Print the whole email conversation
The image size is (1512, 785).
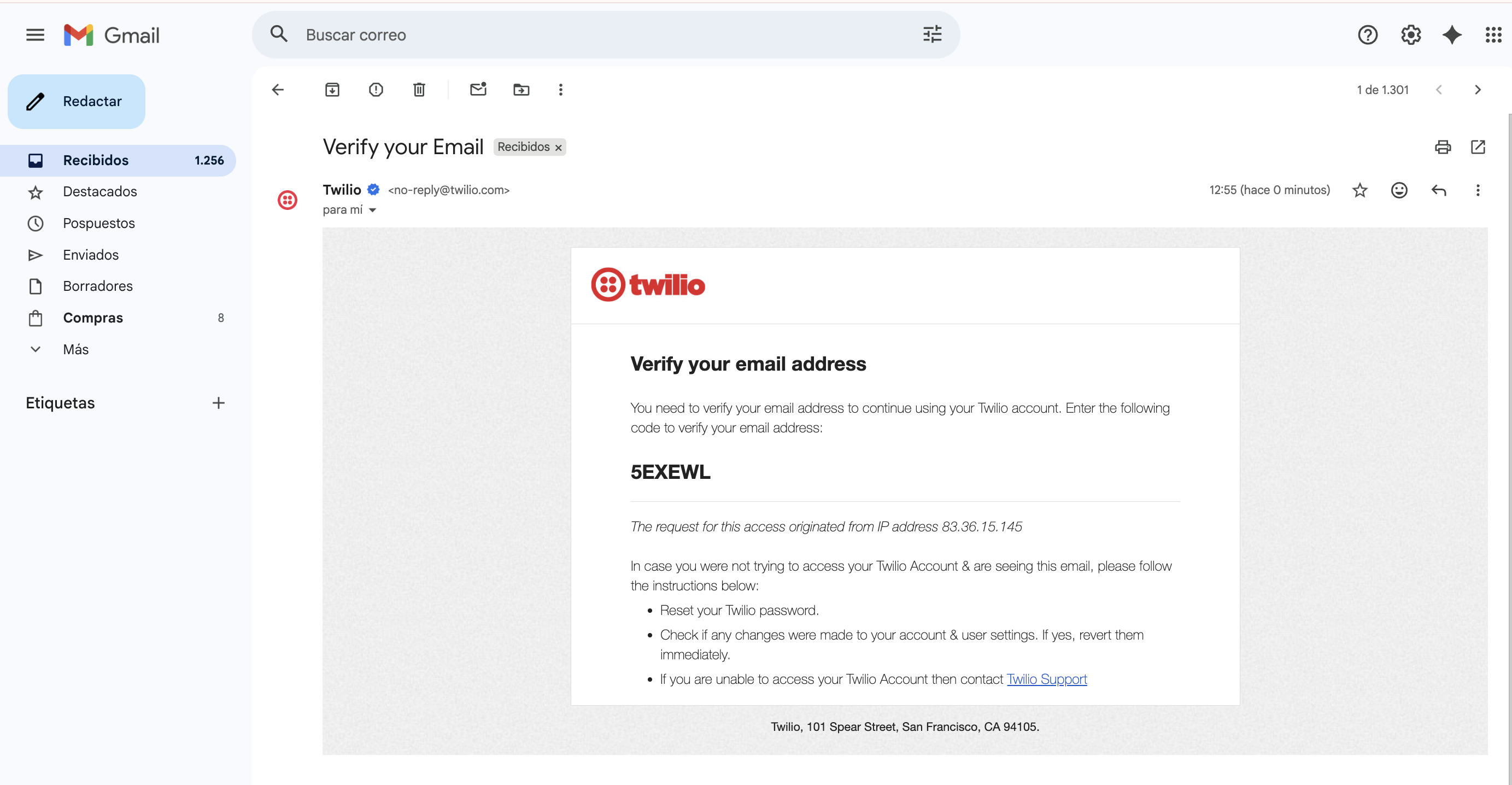[x=1443, y=147]
